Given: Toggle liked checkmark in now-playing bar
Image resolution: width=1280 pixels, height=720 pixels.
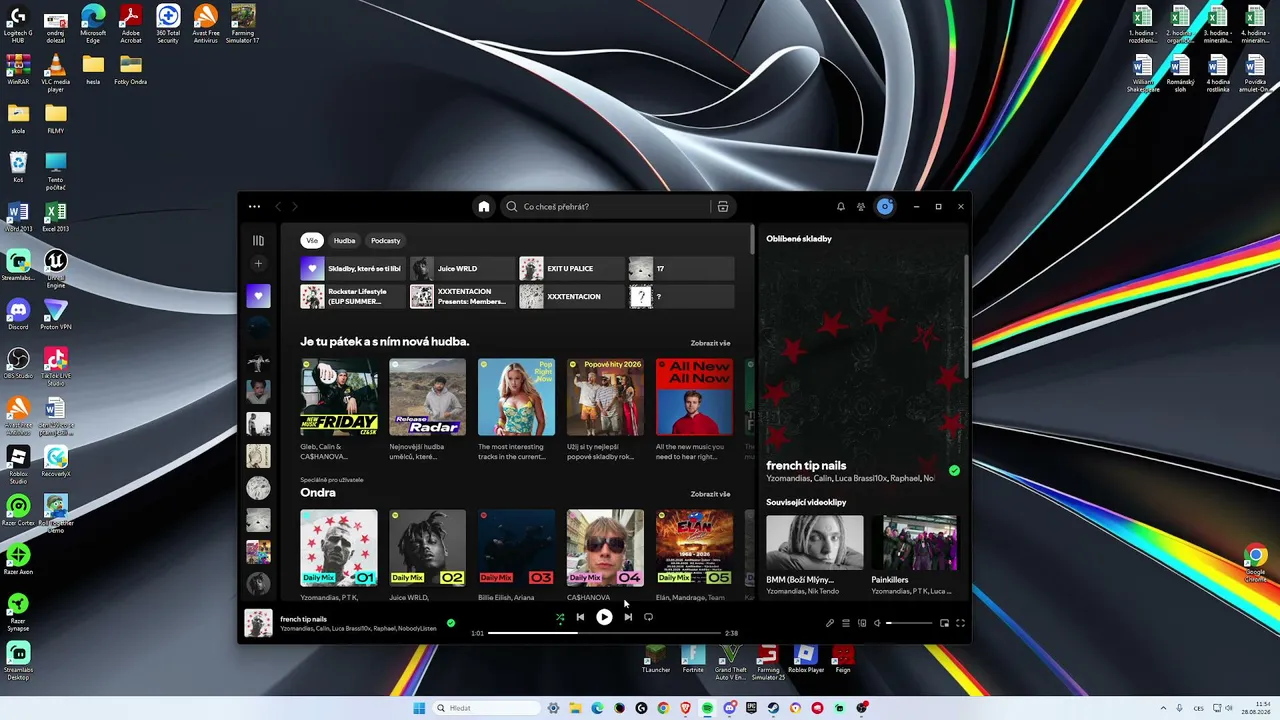Looking at the screenshot, I should 451,623.
